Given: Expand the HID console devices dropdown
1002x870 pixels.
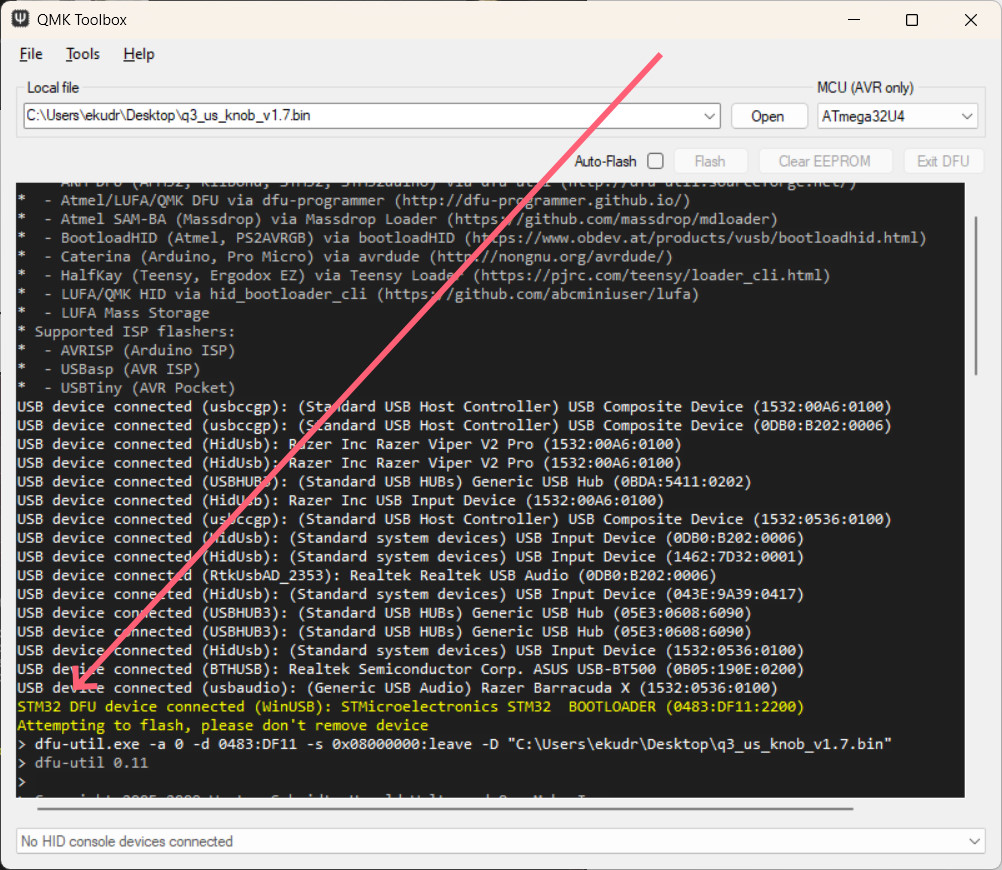Looking at the screenshot, I should click(973, 842).
